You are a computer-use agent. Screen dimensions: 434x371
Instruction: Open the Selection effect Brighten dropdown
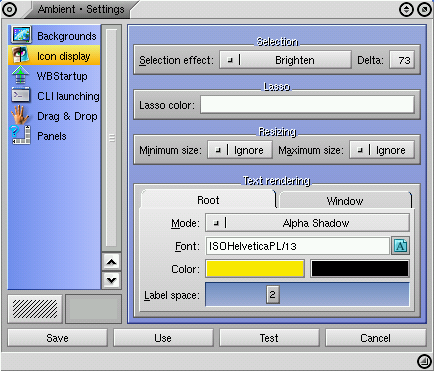(285, 60)
